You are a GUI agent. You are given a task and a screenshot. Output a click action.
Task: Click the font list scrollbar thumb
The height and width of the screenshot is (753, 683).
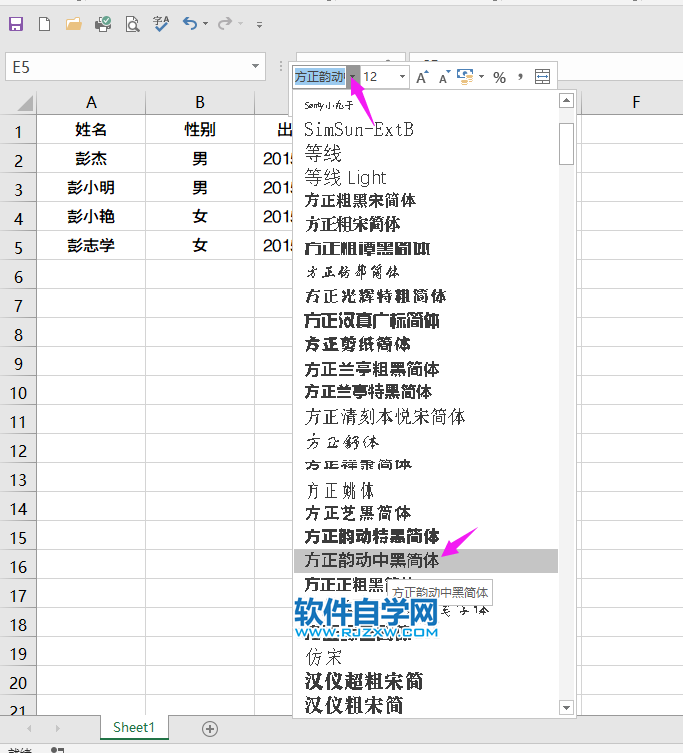pos(567,144)
